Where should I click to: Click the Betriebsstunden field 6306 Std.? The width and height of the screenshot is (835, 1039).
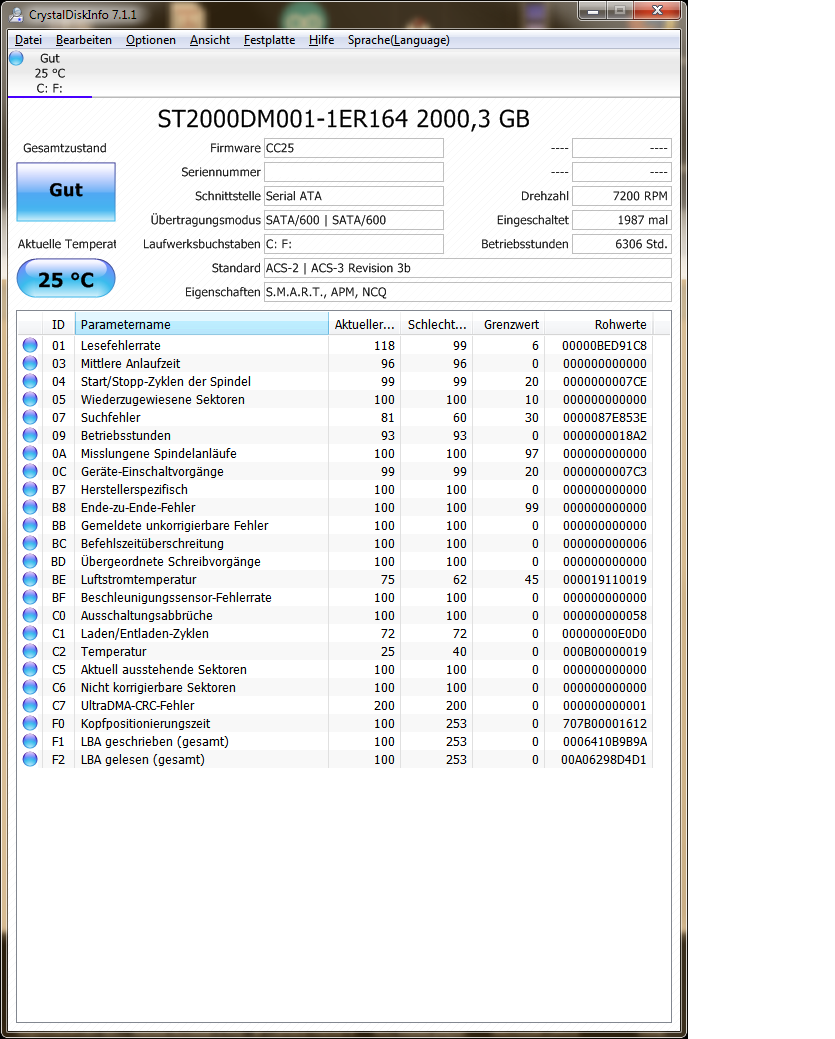point(622,244)
